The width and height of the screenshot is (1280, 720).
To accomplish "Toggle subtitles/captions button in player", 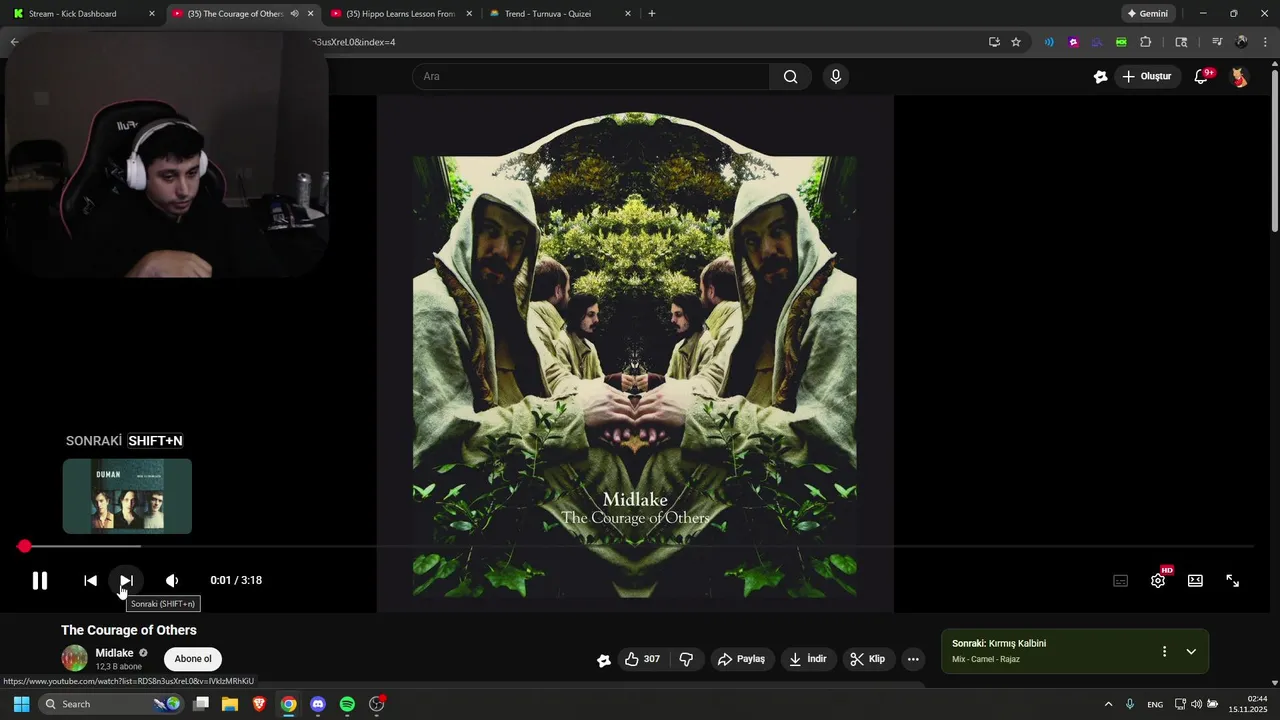I will tap(1121, 580).
